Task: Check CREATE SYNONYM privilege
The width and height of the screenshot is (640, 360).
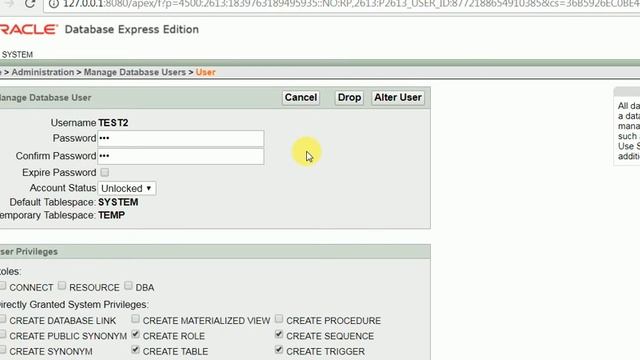Action: pos(2,349)
